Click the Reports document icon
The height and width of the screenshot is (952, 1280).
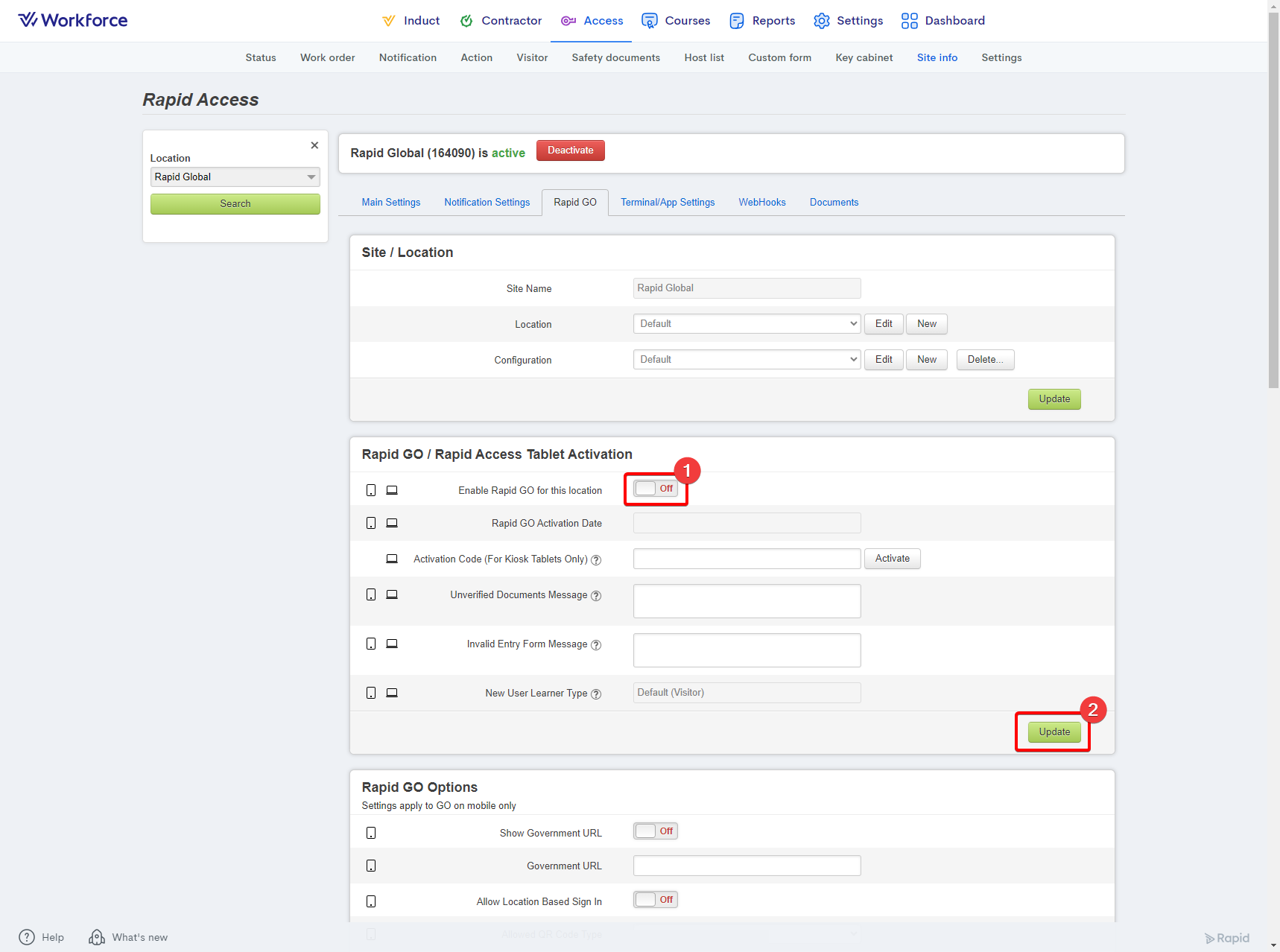click(737, 21)
